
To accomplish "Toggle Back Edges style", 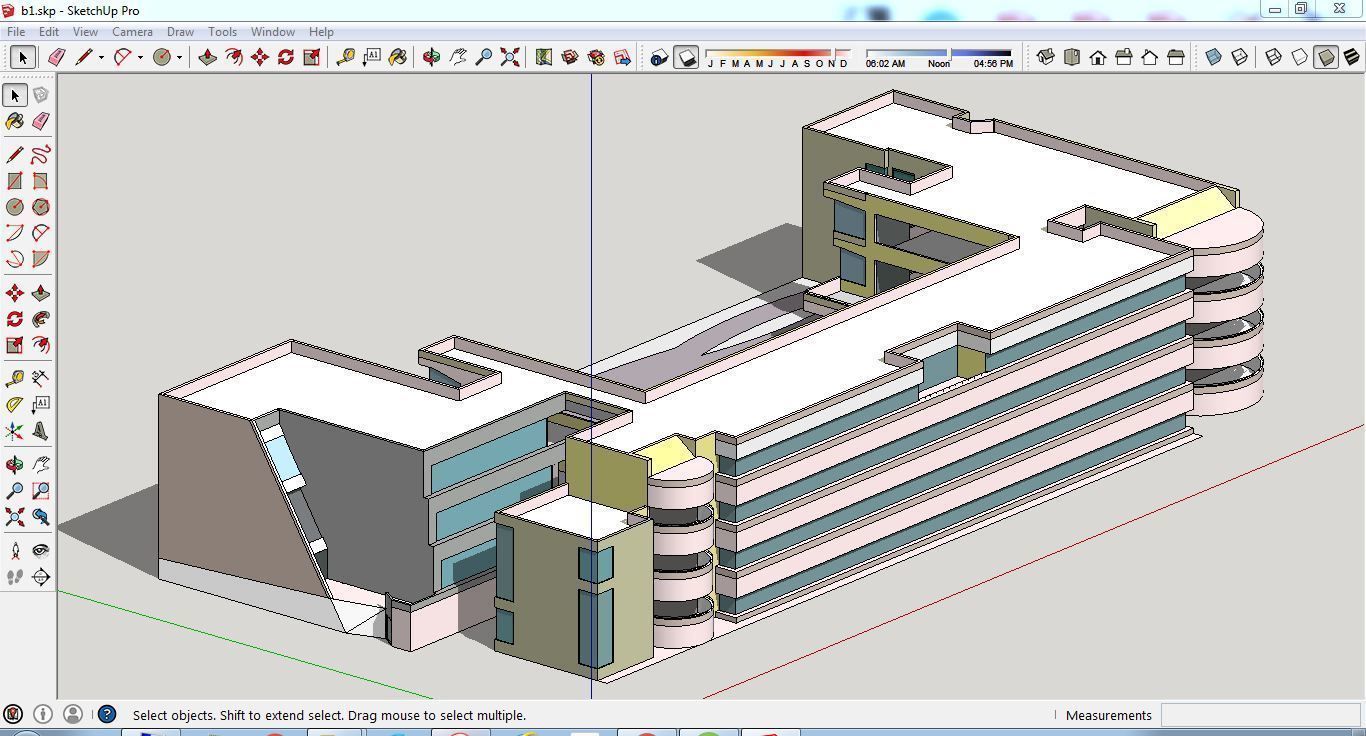I will coord(1239,57).
